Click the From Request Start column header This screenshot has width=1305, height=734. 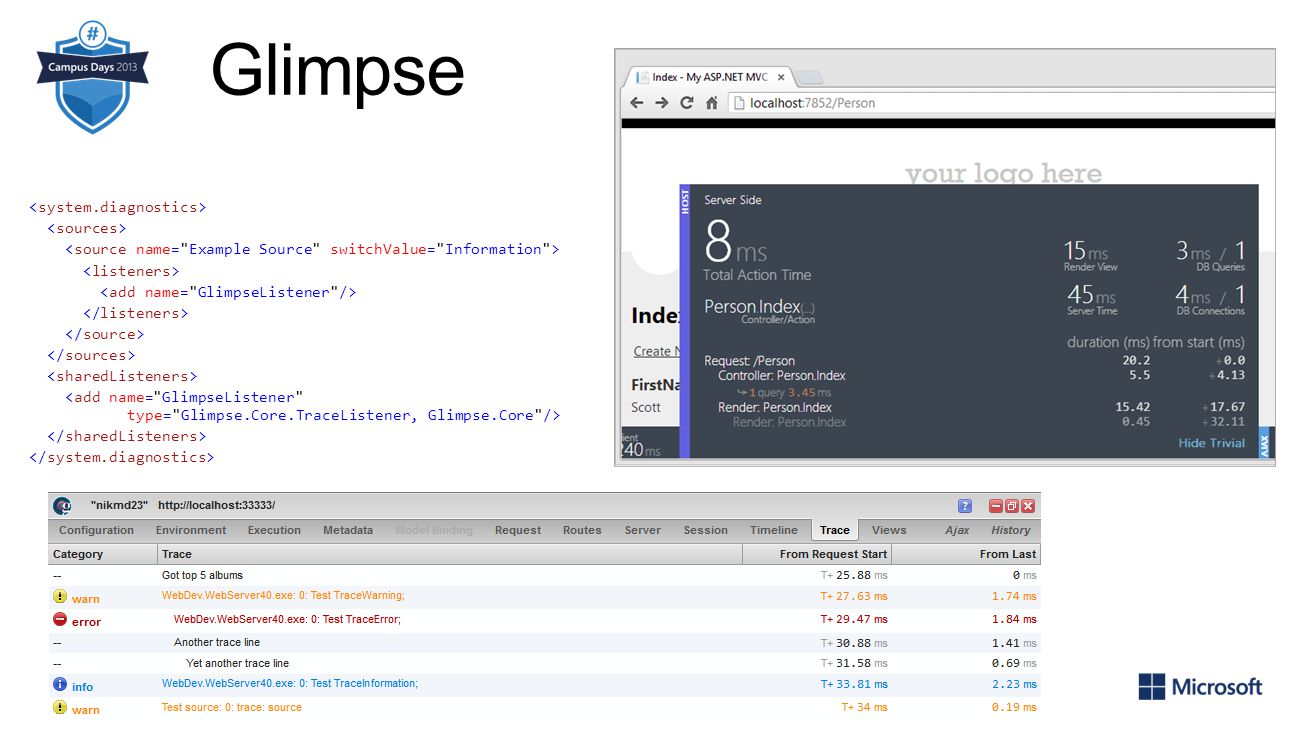tap(817, 554)
